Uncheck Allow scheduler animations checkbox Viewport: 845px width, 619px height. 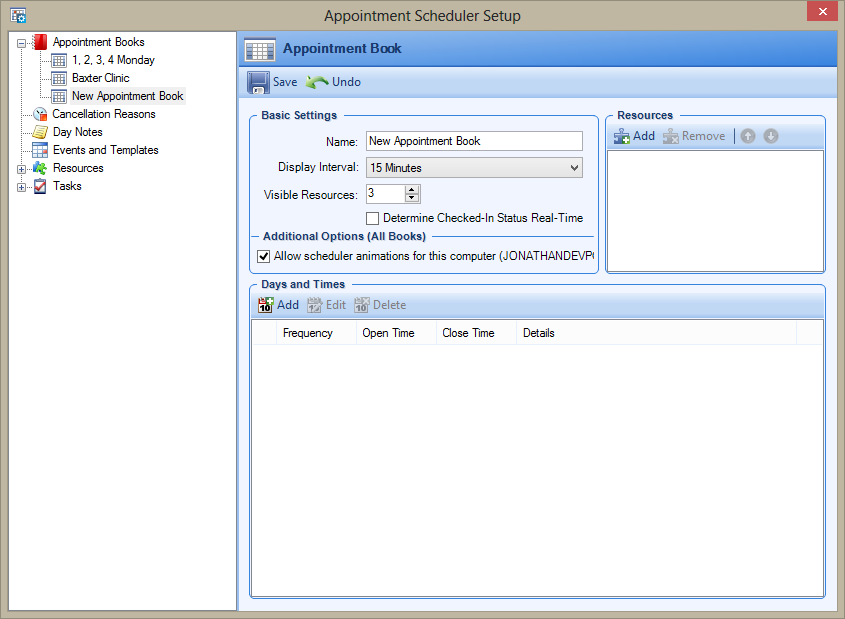(264, 256)
